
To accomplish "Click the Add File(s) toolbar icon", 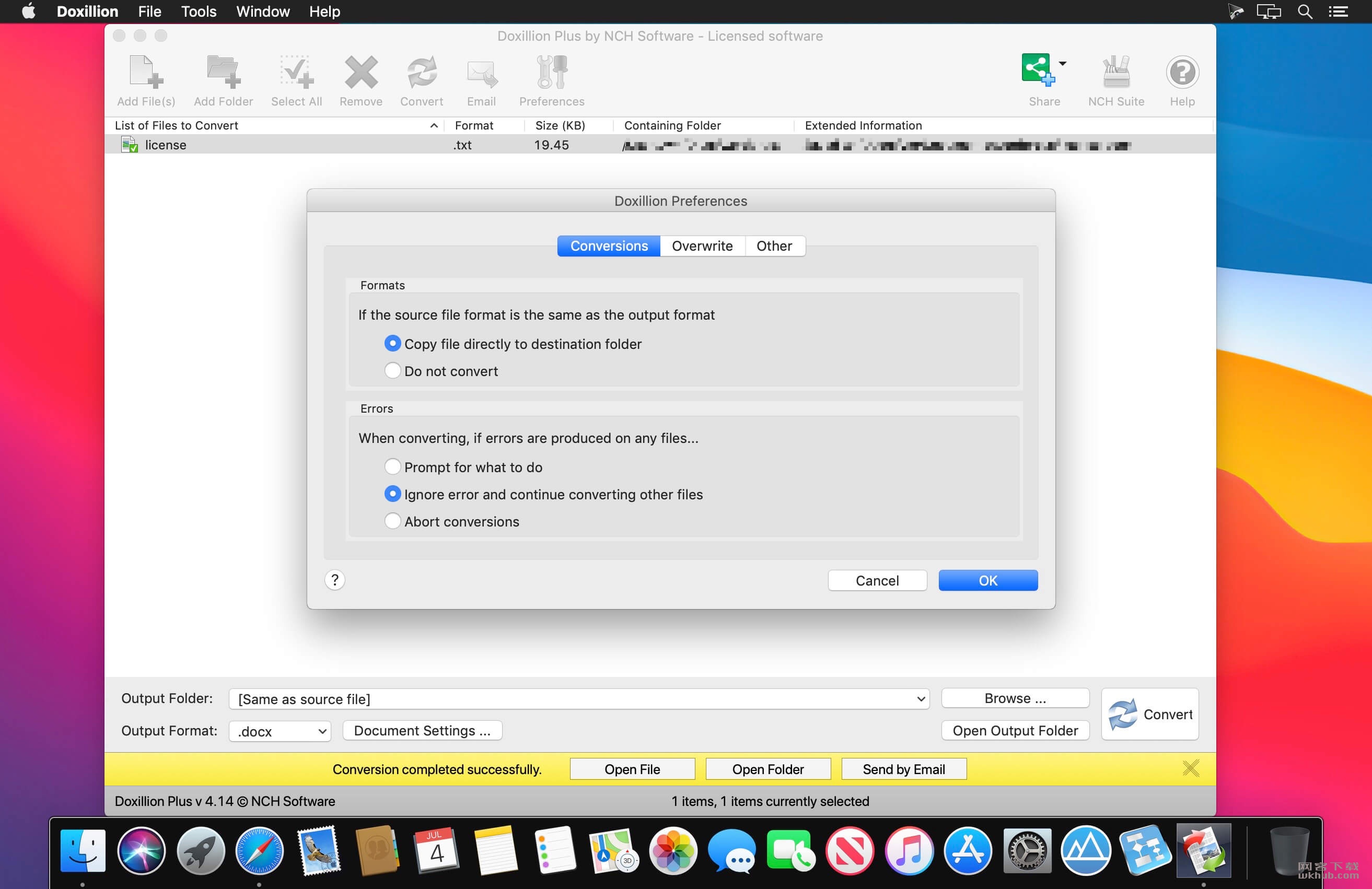I will click(146, 73).
